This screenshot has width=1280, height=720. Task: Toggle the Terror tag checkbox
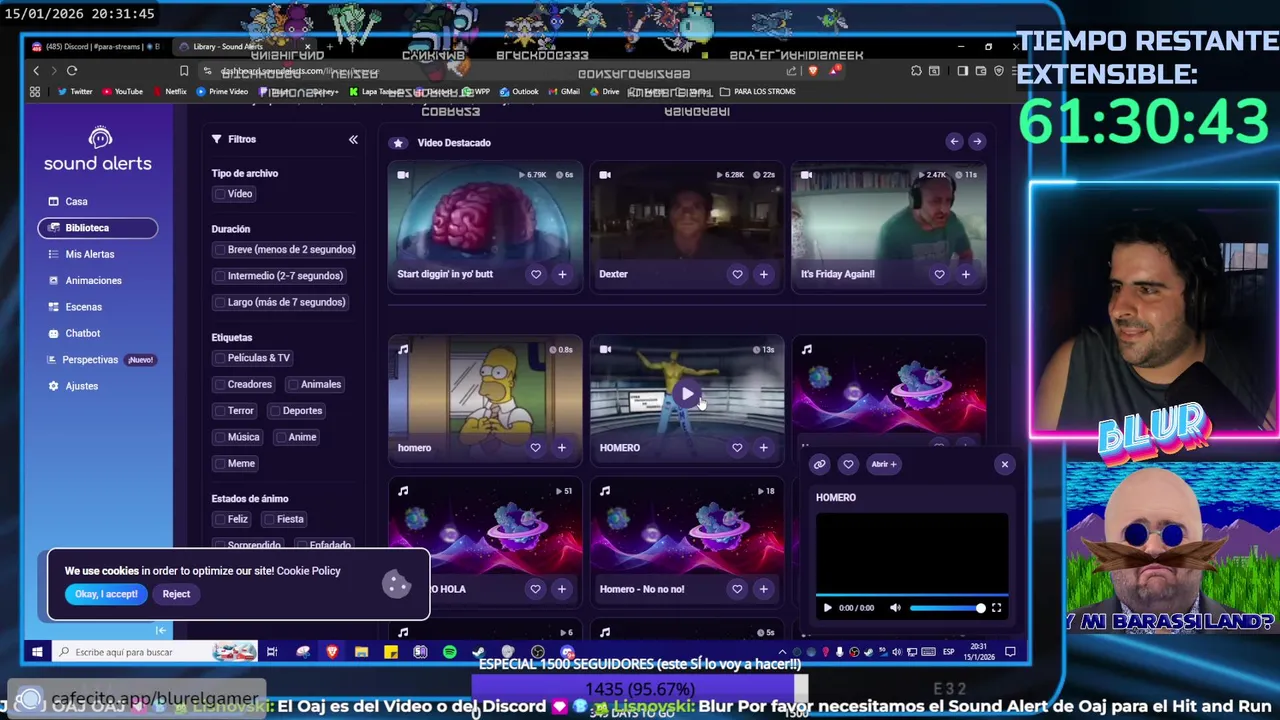(x=220, y=411)
